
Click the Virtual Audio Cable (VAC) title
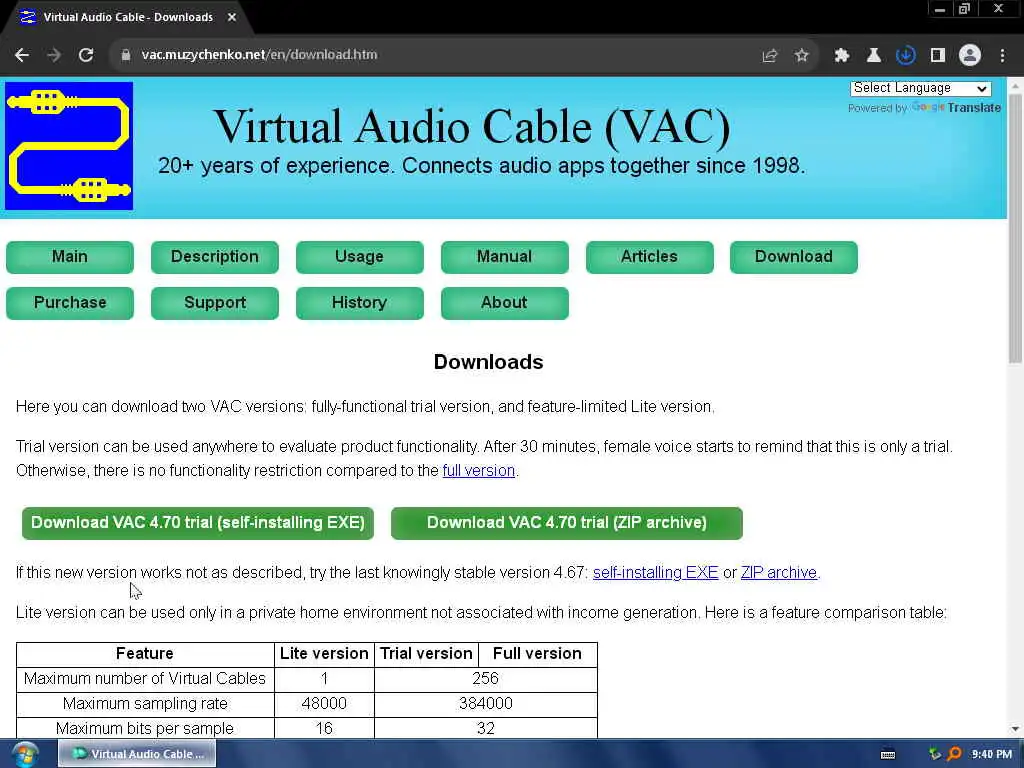(x=472, y=127)
